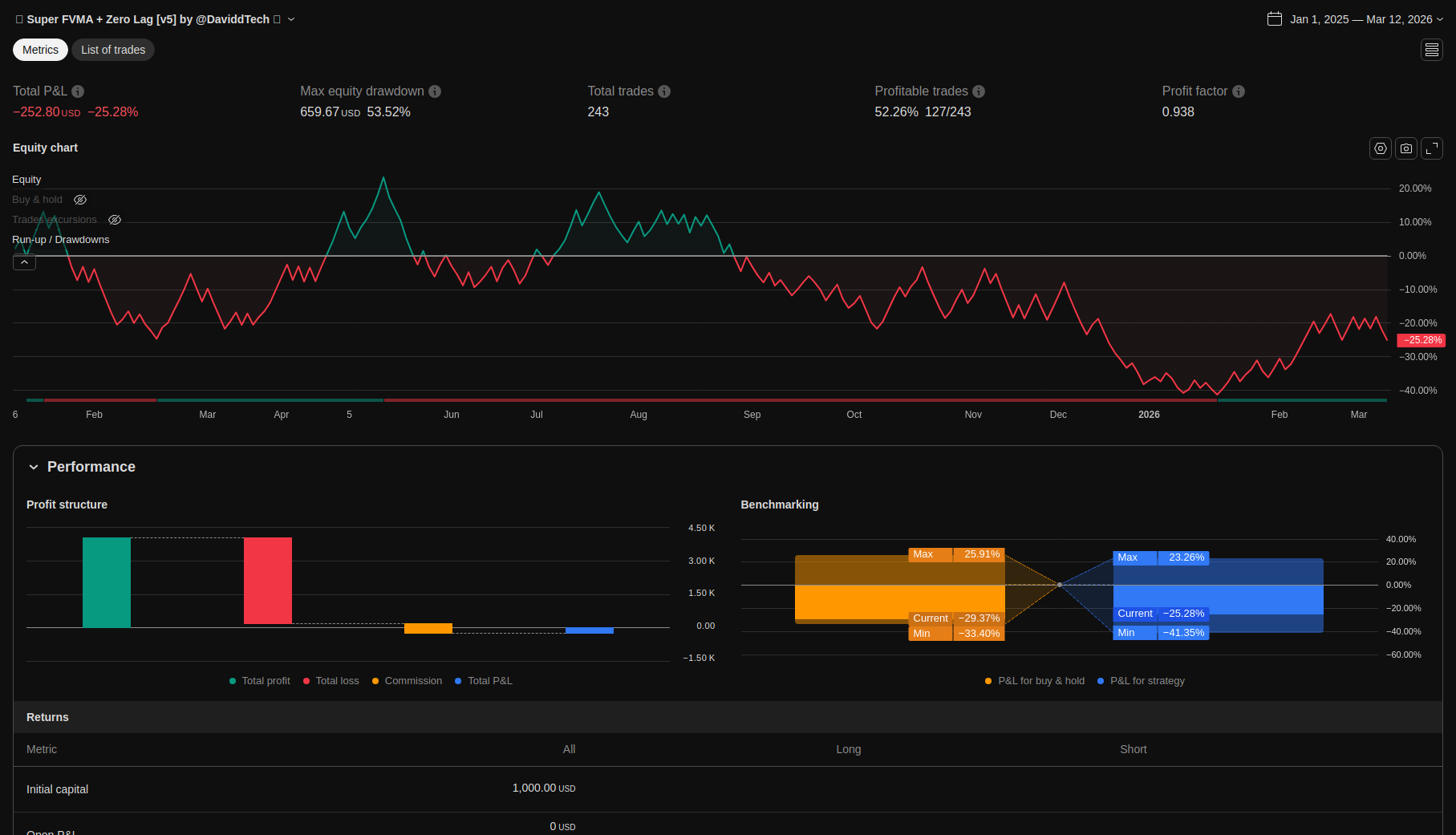
Task: Click the report layout icon at top right
Action: click(x=1431, y=50)
